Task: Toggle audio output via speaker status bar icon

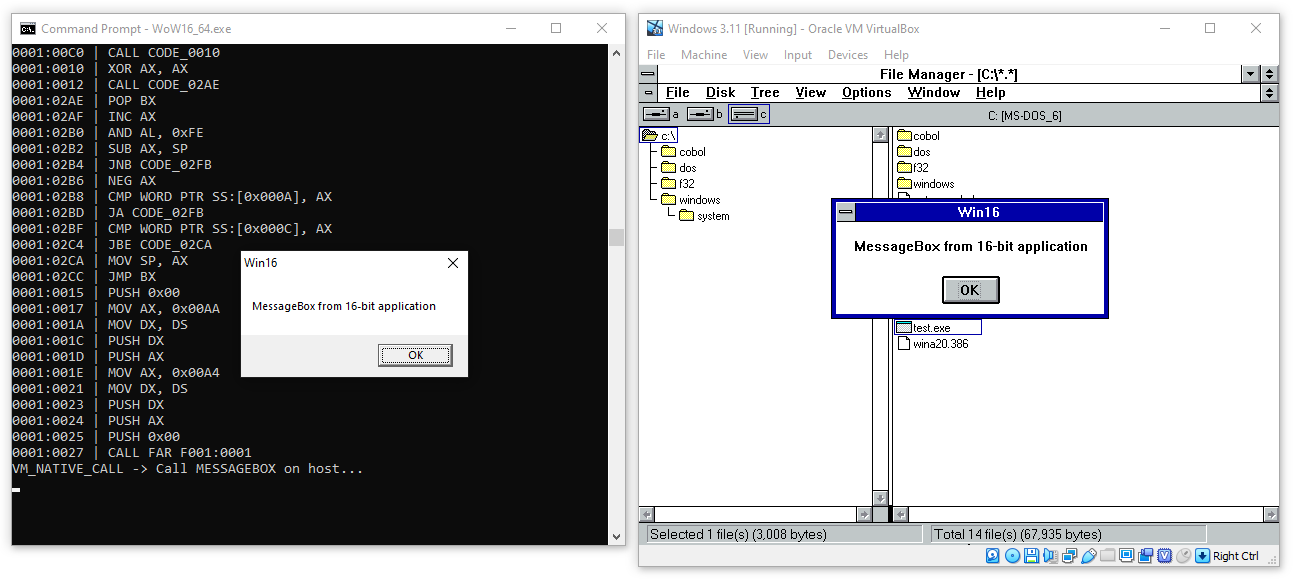Action: [x=1049, y=556]
